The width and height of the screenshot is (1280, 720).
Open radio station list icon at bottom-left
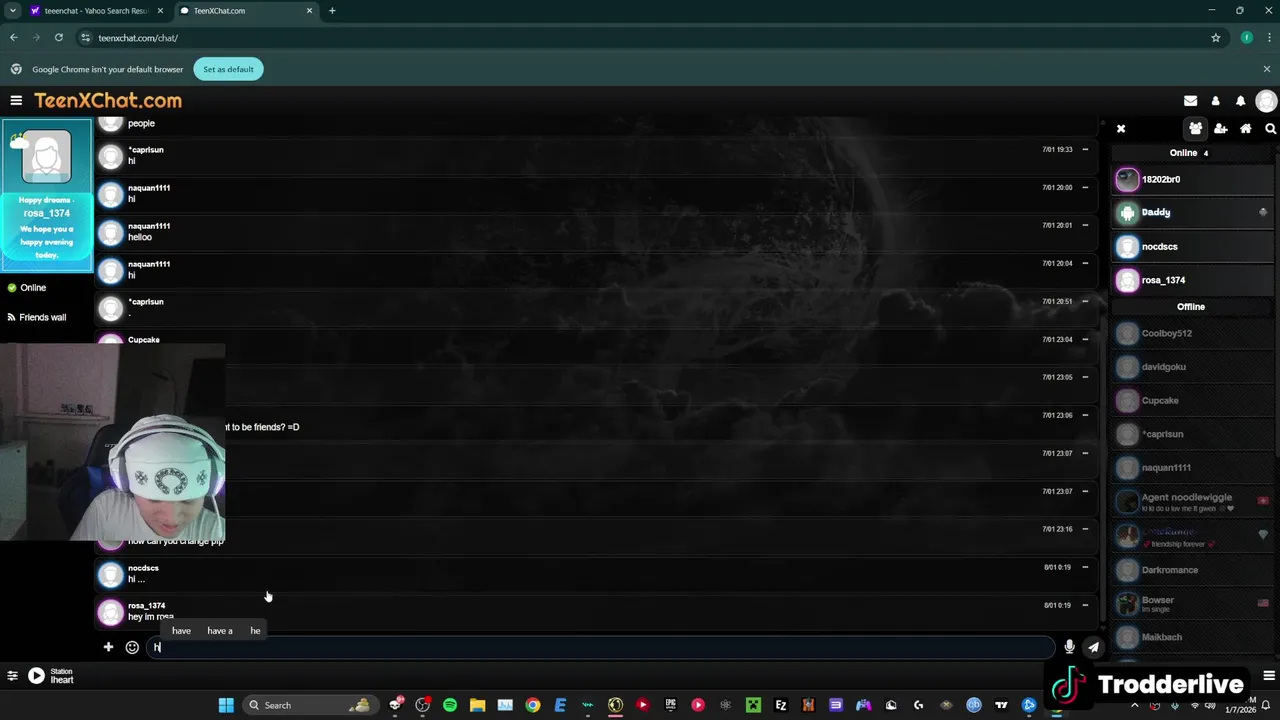coord(12,676)
